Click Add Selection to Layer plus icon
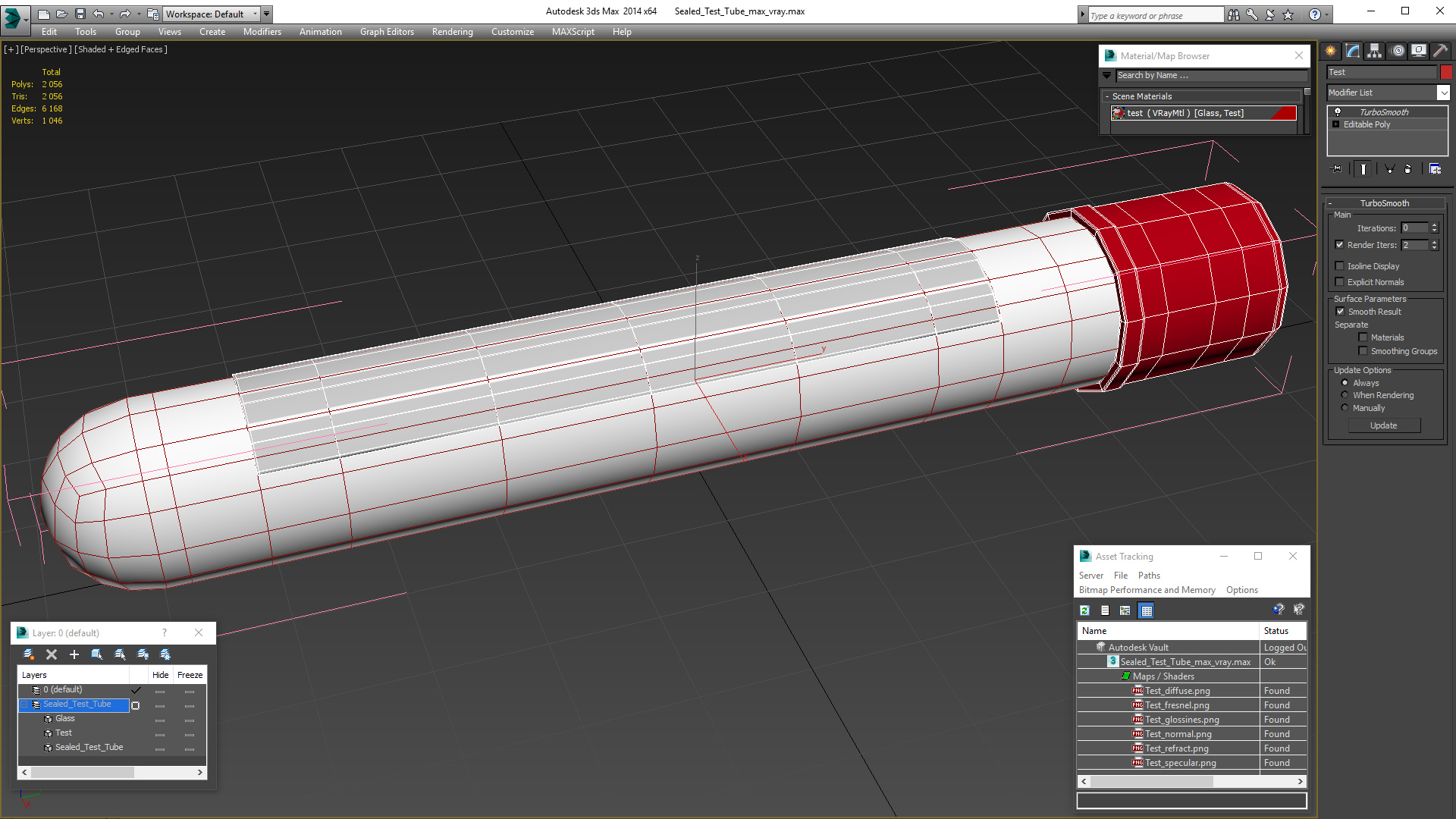This screenshot has height=819, width=1456. pyautogui.click(x=74, y=654)
